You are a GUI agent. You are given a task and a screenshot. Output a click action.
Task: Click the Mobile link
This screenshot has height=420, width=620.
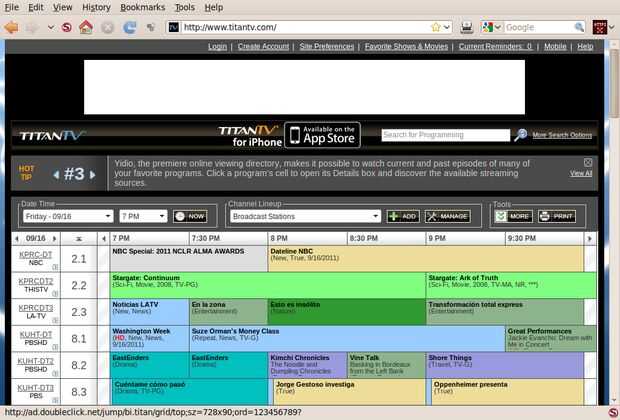[555, 47]
